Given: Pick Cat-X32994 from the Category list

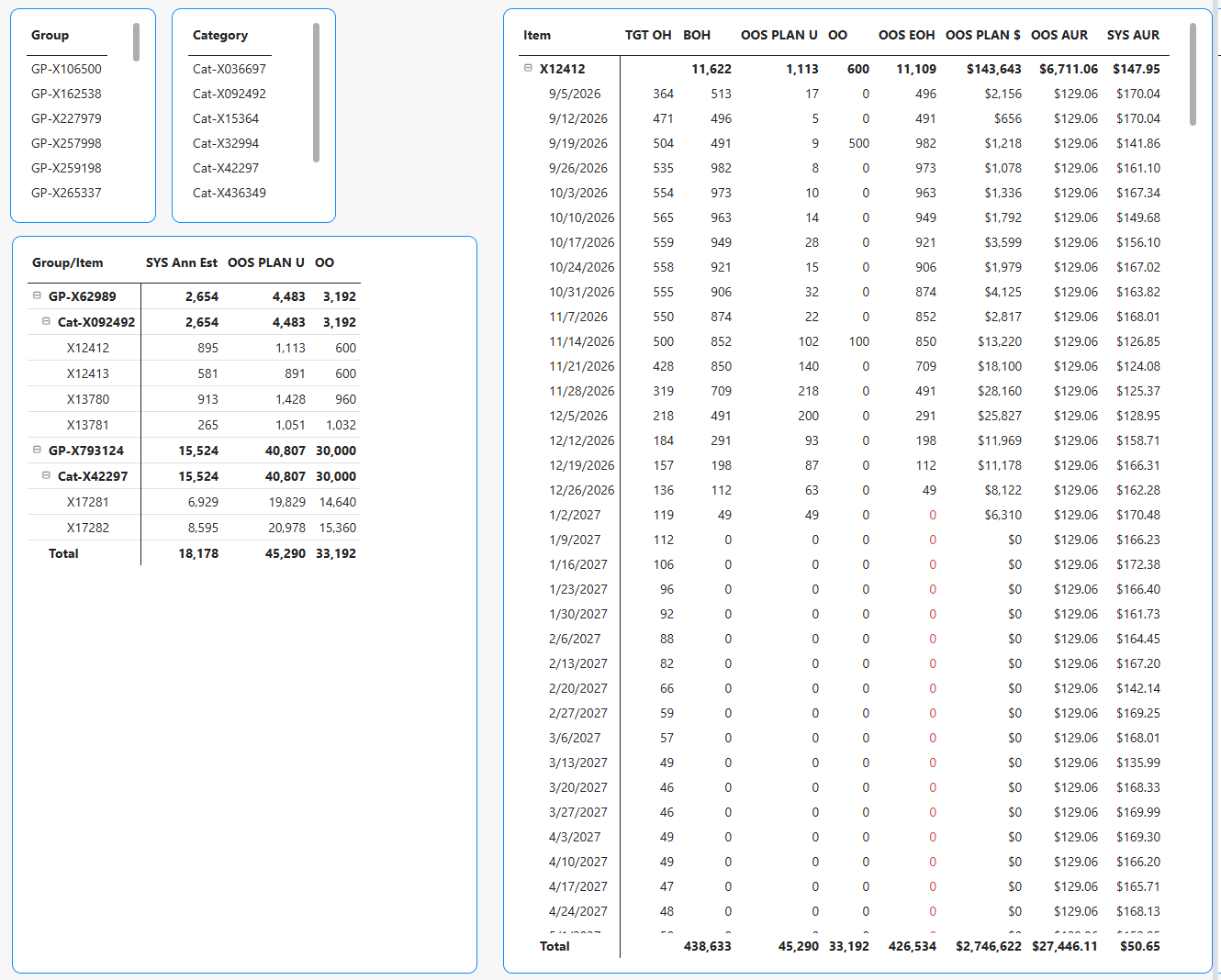Looking at the screenshot, I should [x=226, y=143].
